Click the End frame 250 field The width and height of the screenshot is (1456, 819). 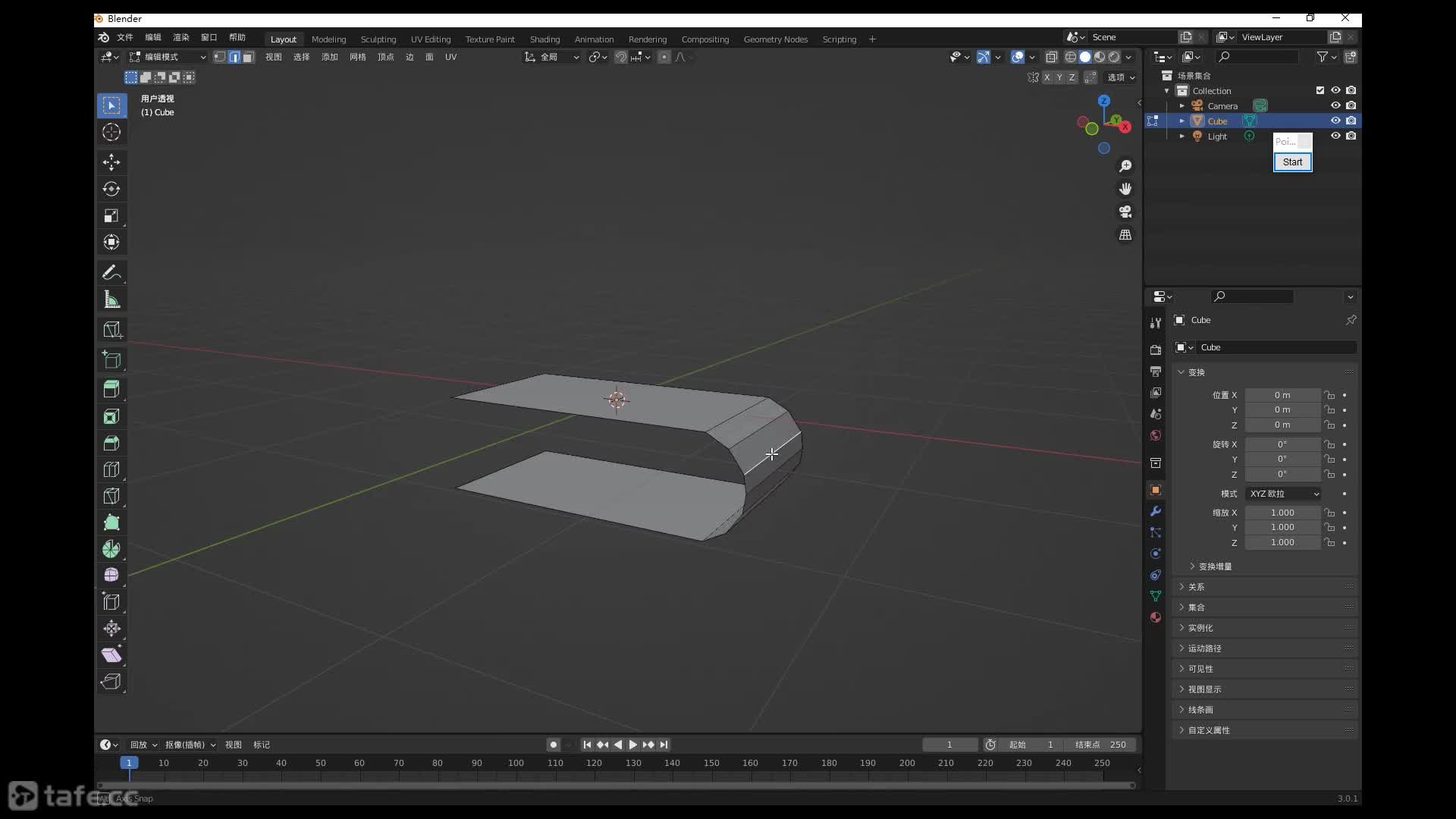pos(1100,745)
